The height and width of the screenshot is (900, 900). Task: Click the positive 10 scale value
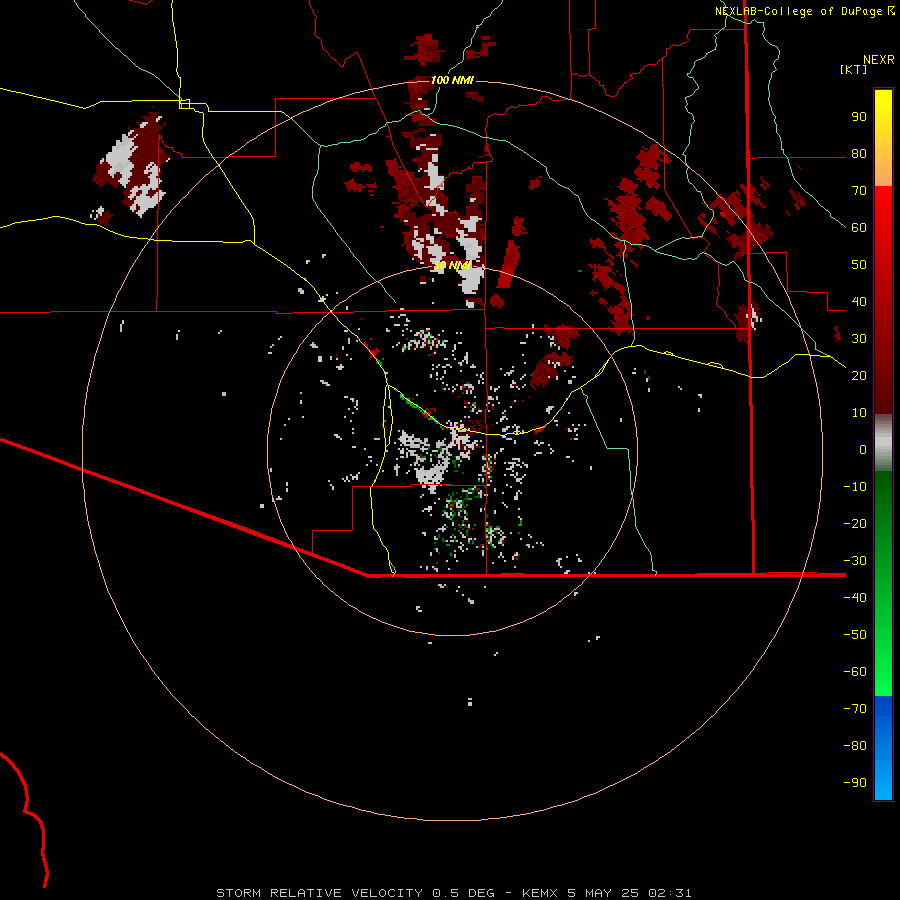[859, 413]
